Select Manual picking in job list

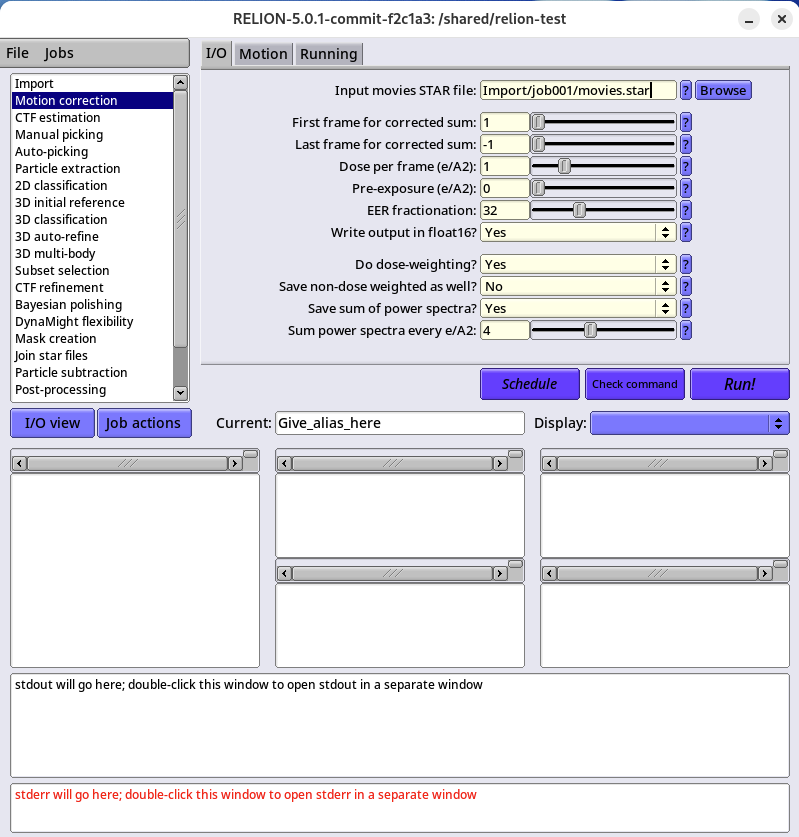tap(92, 135)
